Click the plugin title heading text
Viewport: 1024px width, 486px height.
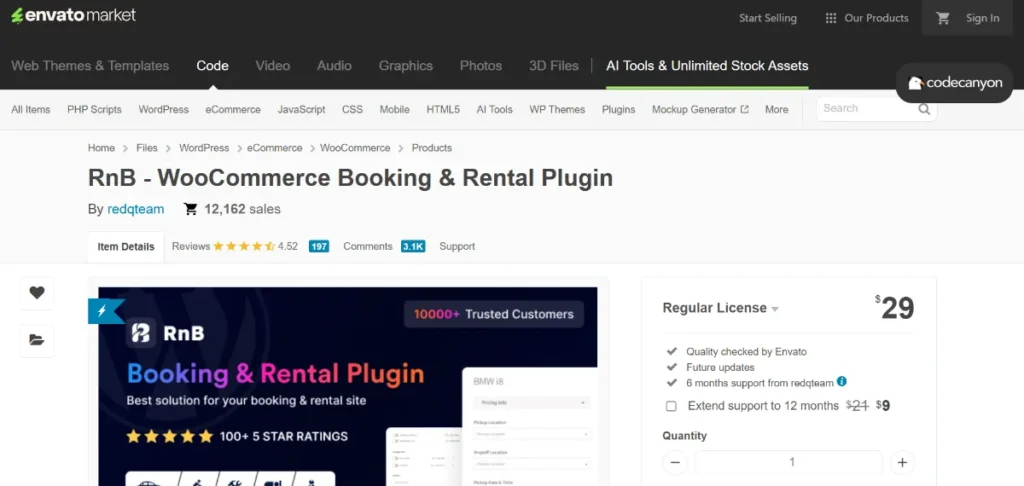[351, 178]
